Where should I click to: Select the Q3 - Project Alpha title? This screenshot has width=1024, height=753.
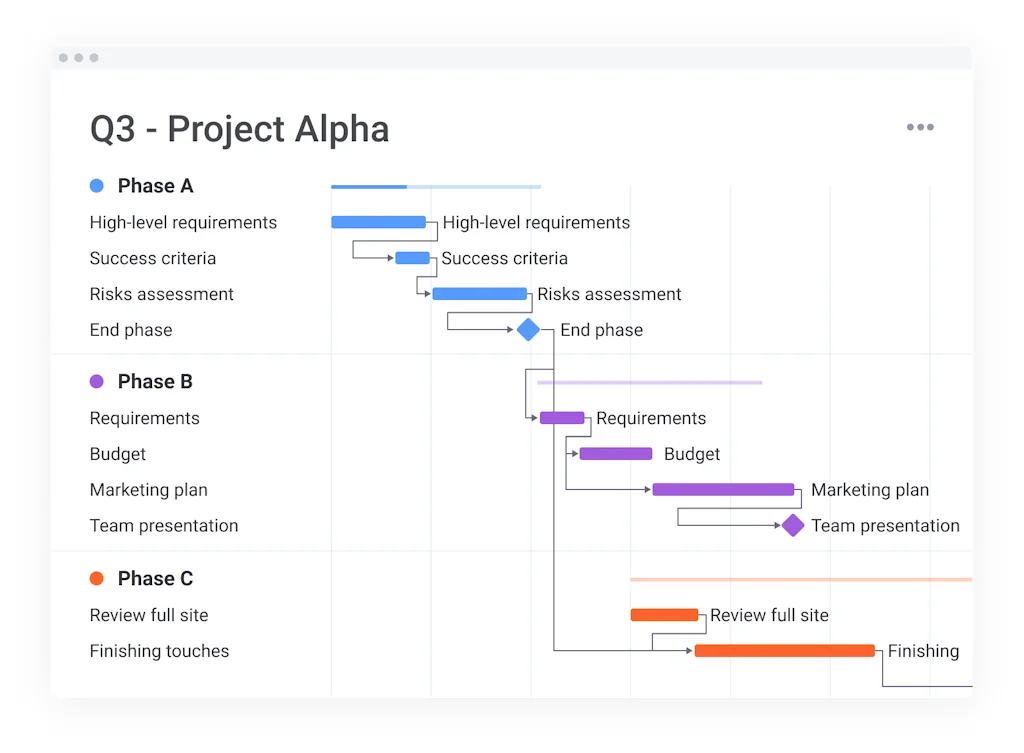point(239,128)
